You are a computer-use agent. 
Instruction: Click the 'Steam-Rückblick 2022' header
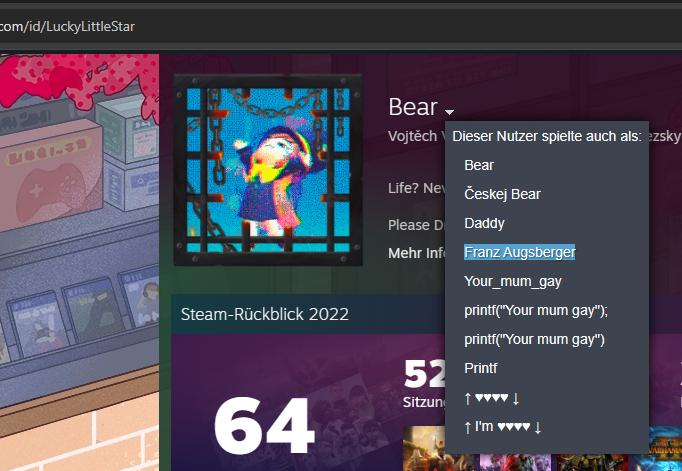pyautogui.click(x=265, y=314)
